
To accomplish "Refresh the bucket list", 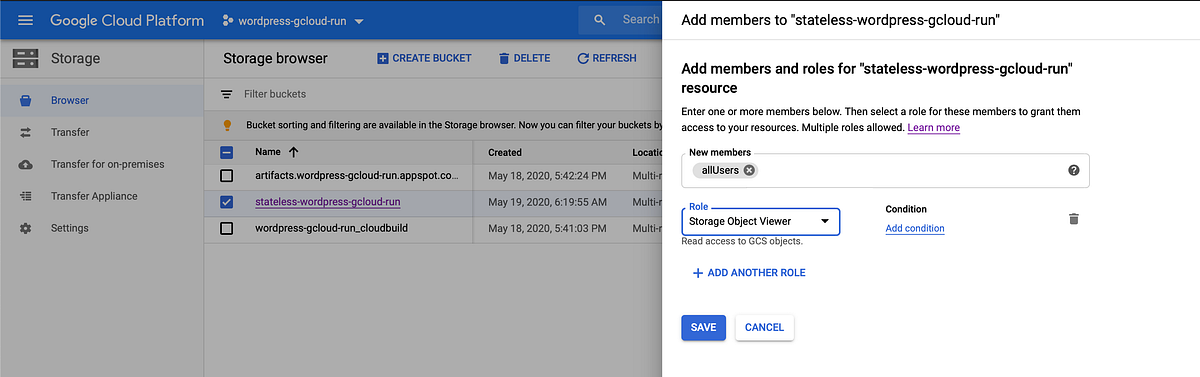I will (606, 58).
